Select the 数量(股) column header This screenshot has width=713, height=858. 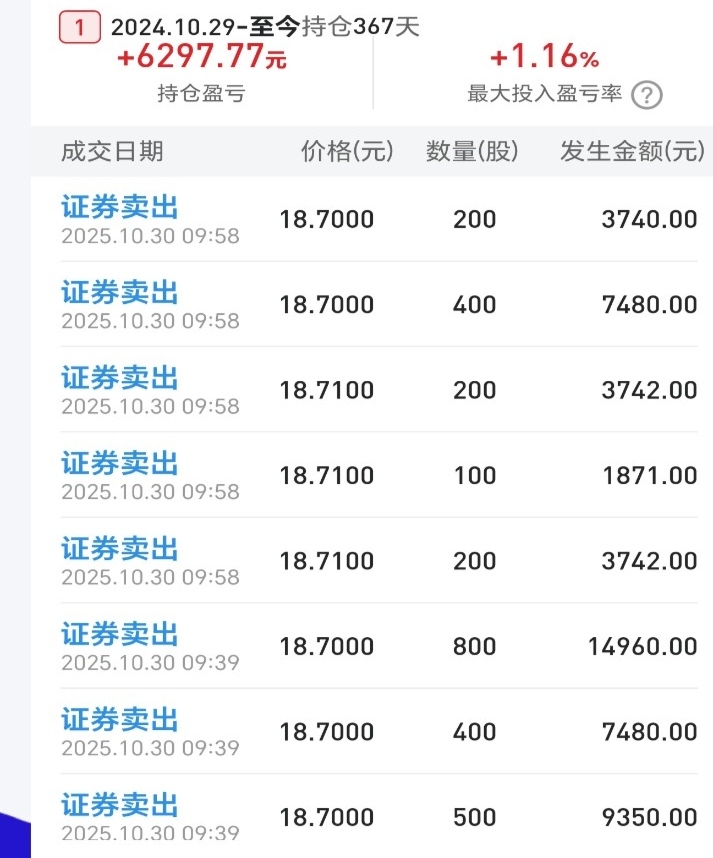(473, 152)
